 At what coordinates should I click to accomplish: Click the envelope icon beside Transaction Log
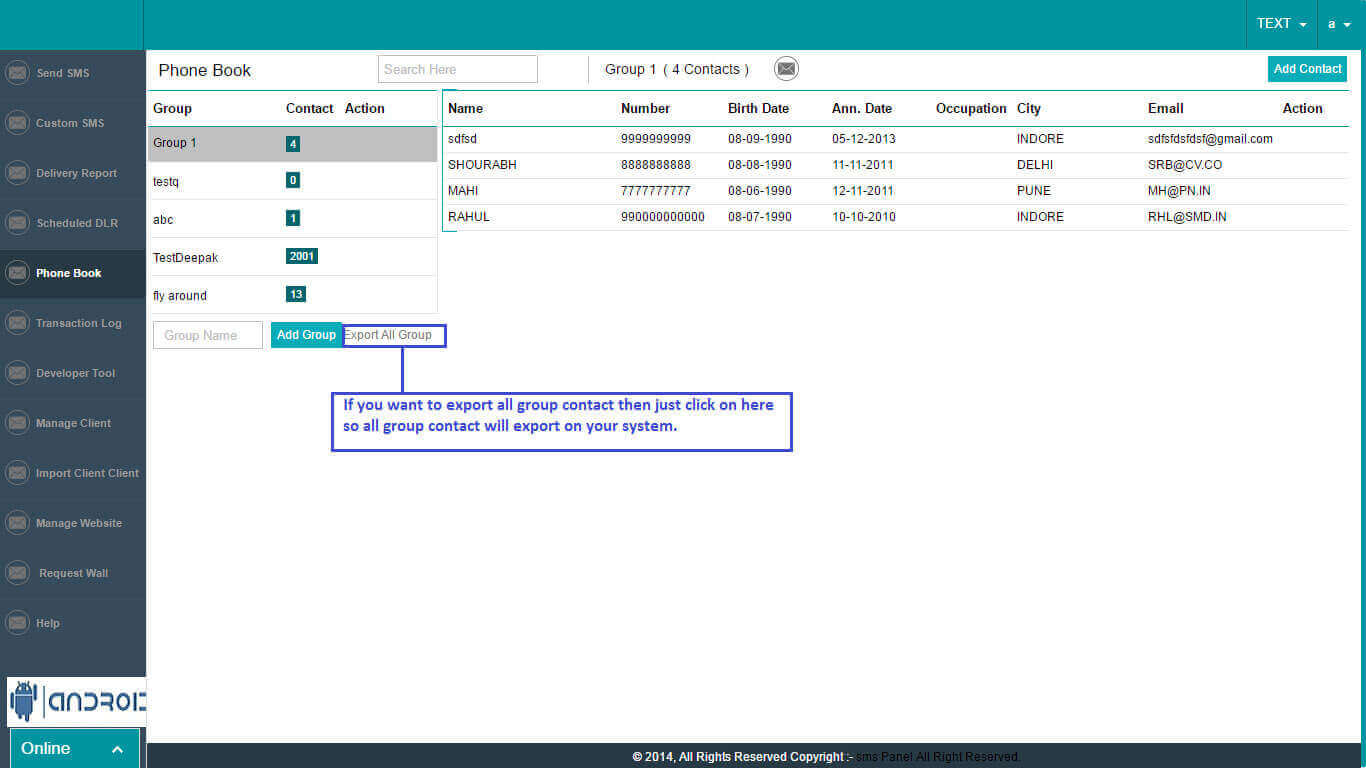17,323
